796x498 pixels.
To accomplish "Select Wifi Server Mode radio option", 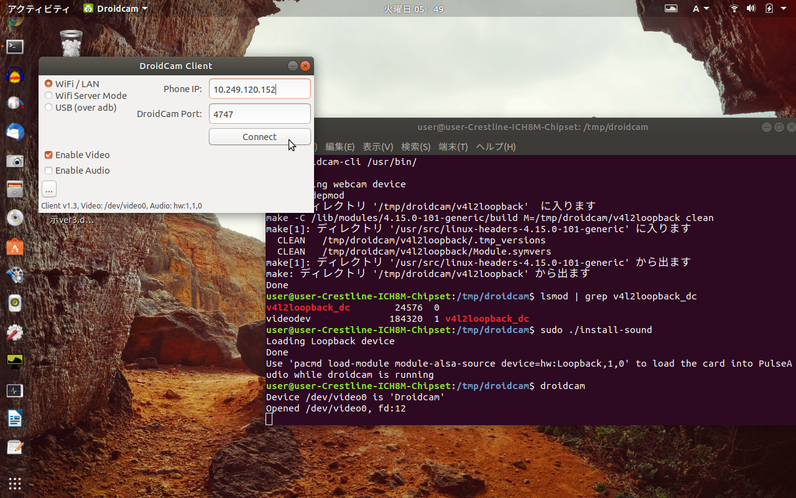I will [x=49, y=95].
